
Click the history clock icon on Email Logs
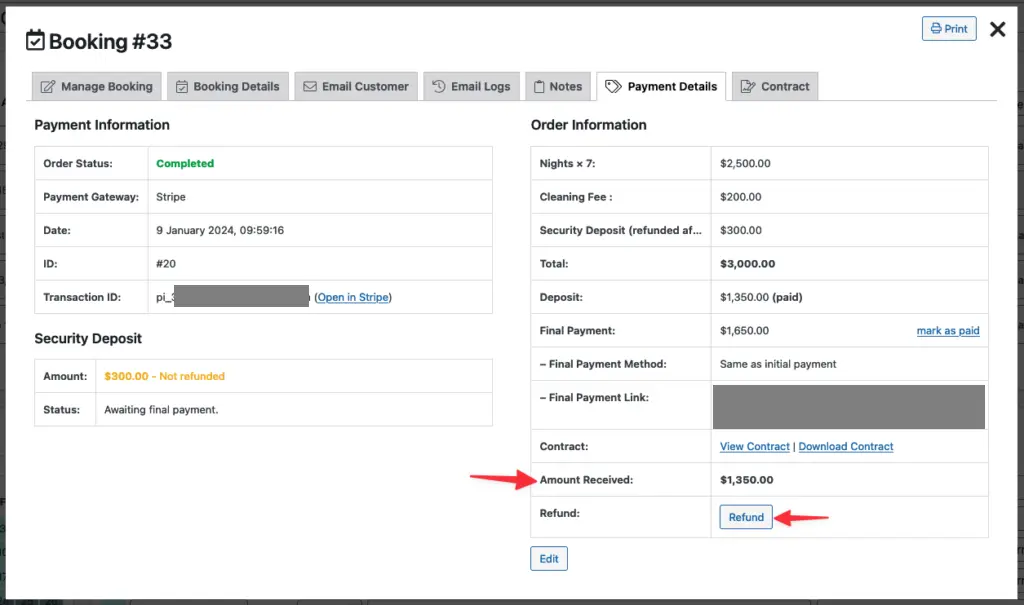(x=439, y=87)
